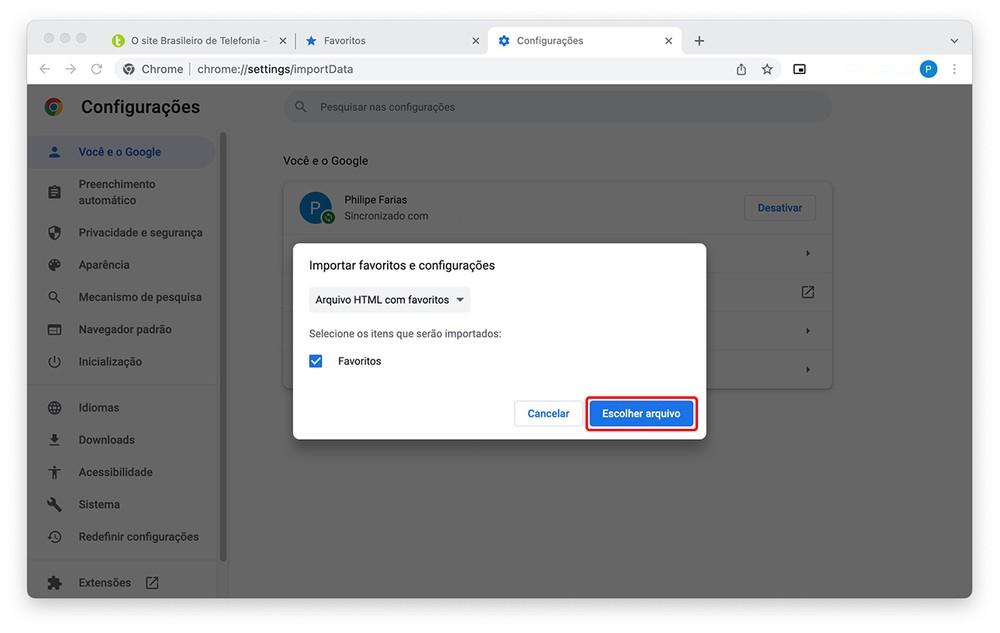
Task: Uncheck the Favoritos checkbox
Action: point(316,361)
